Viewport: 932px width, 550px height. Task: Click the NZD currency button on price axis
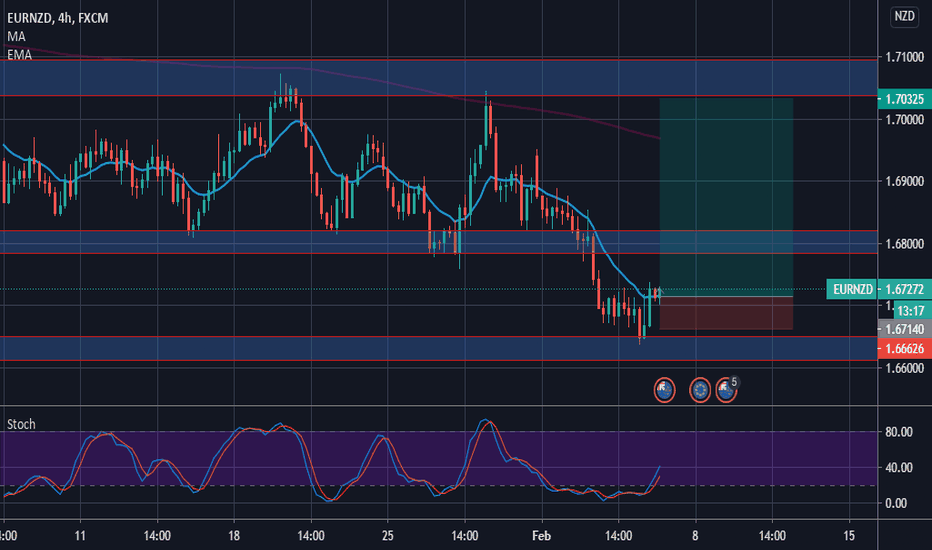tap(904, 16)
